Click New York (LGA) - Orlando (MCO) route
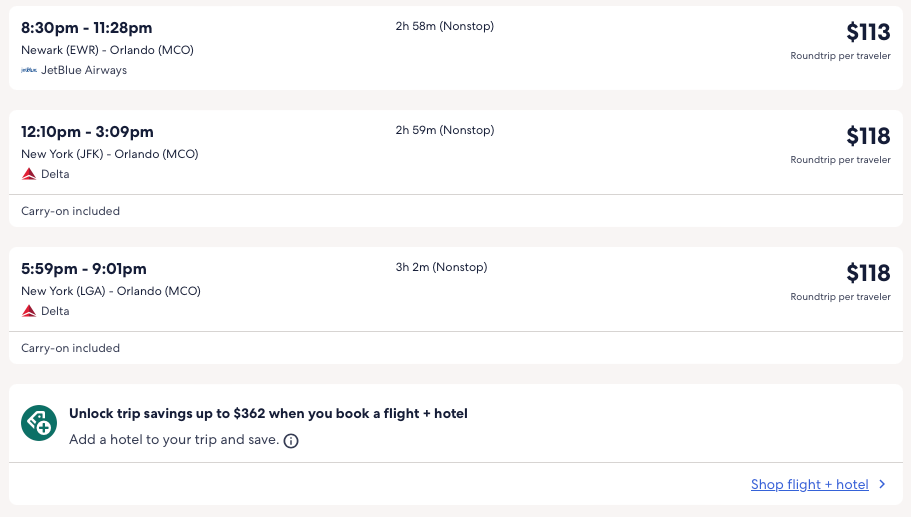The image size is (911, 517). coord(110,291)
